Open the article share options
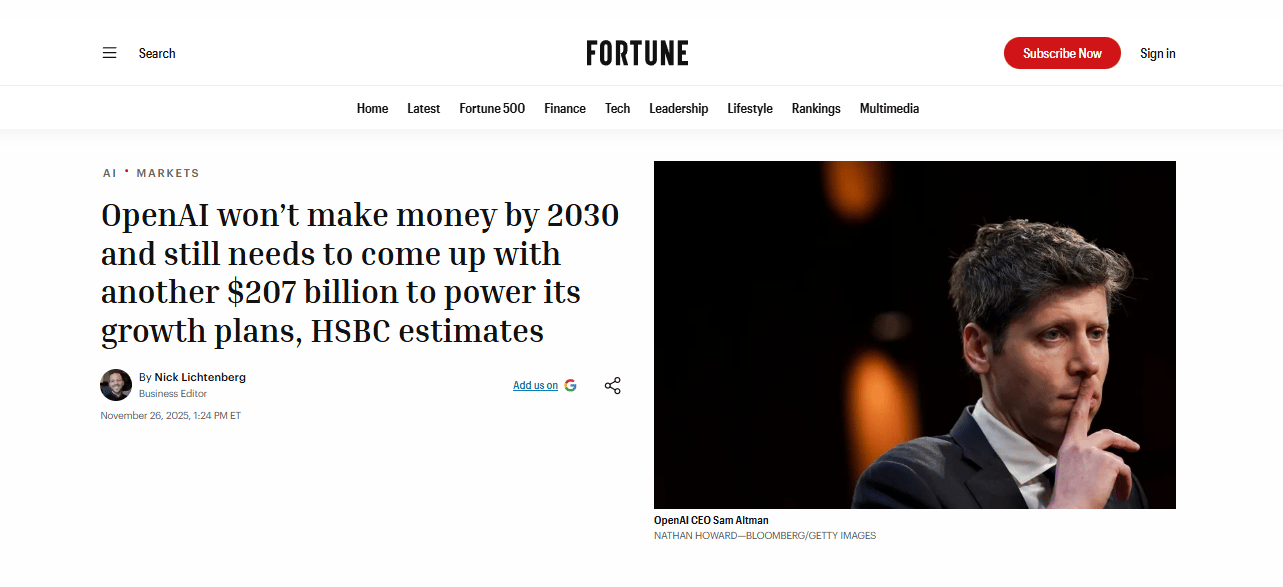This screenshot has height=587, width=1283. point(612,385)
